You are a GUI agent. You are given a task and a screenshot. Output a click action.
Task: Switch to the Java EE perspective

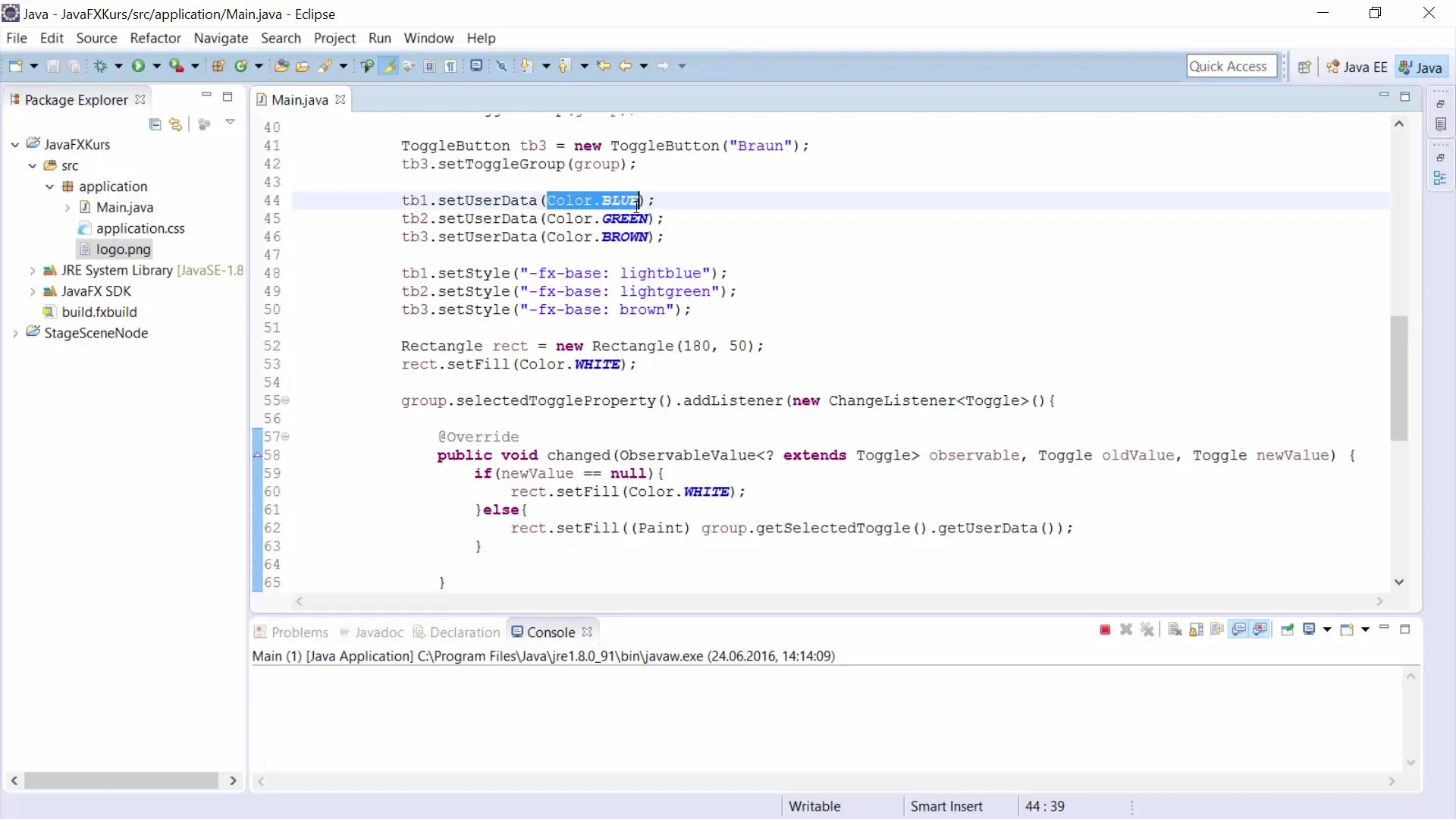point(1357,67)
